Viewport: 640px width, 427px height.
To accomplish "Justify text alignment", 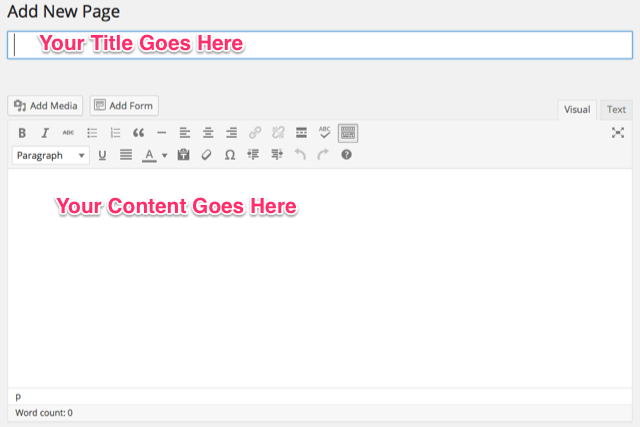I will coord(126,155).
